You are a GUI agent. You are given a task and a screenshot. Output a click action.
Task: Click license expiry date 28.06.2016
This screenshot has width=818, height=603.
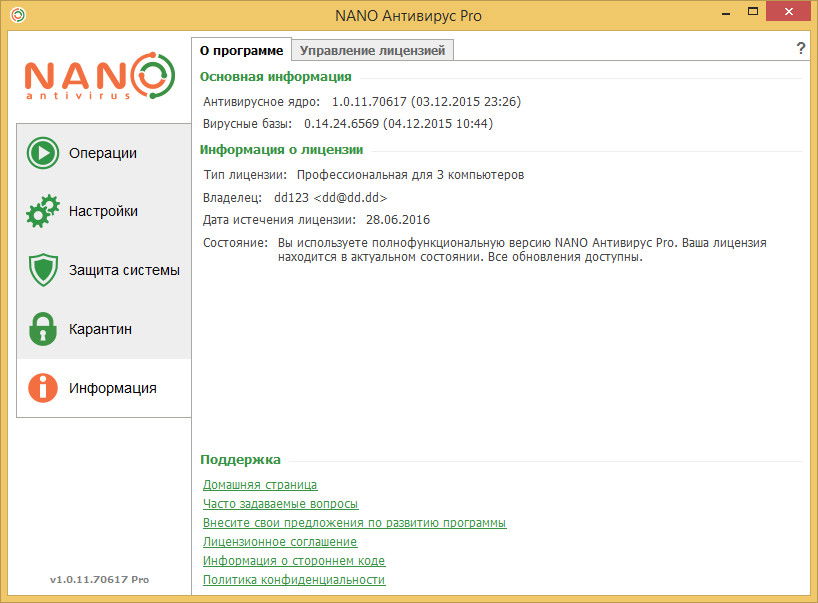coord(398,220)
